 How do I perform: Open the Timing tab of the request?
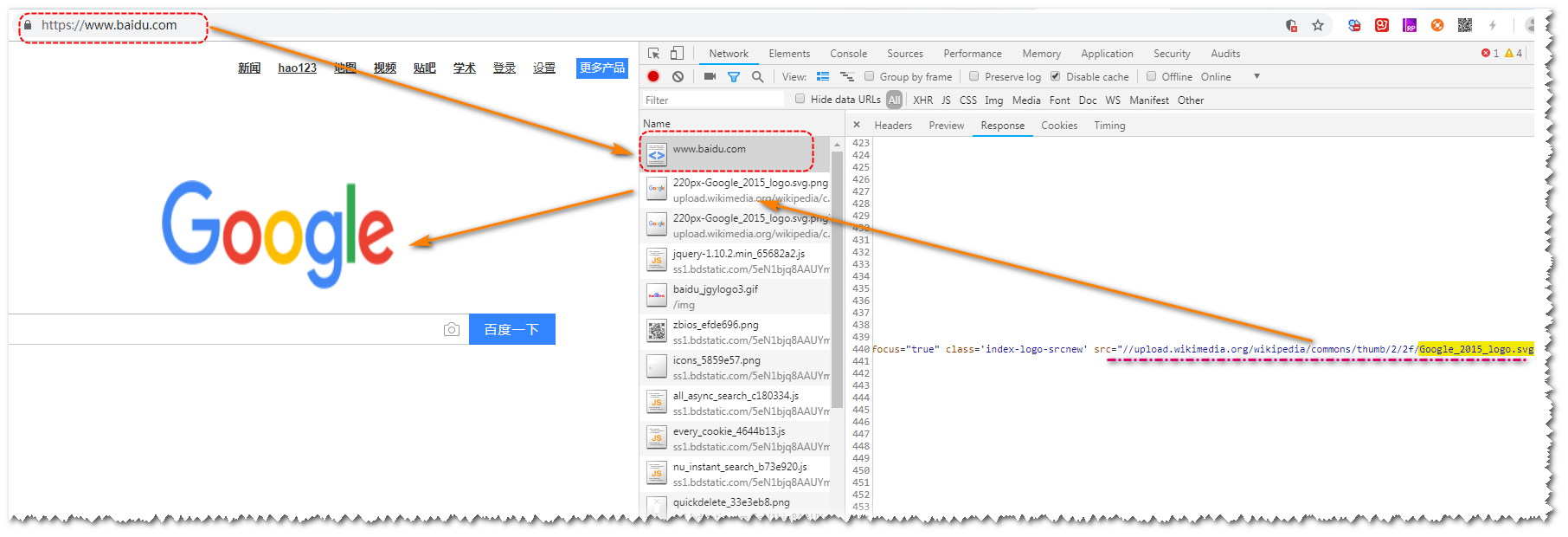tap(1109, 126)
